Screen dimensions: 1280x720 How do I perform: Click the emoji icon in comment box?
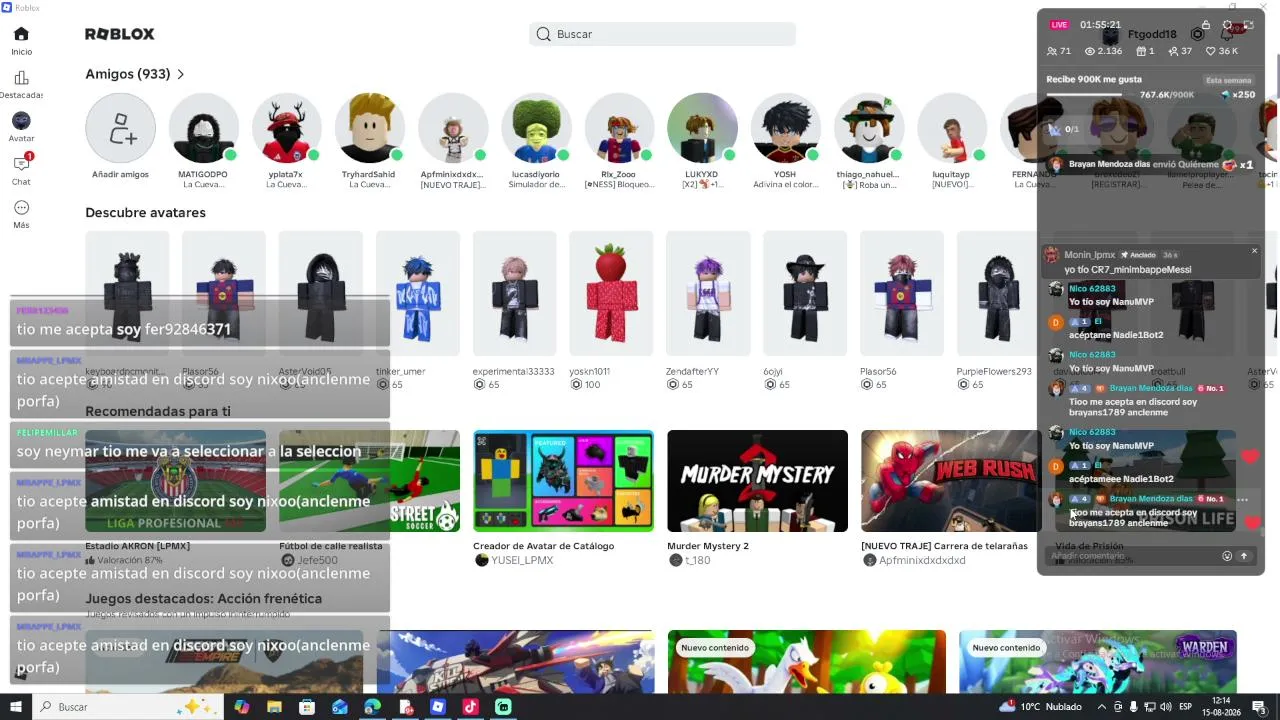point(1227,556)
